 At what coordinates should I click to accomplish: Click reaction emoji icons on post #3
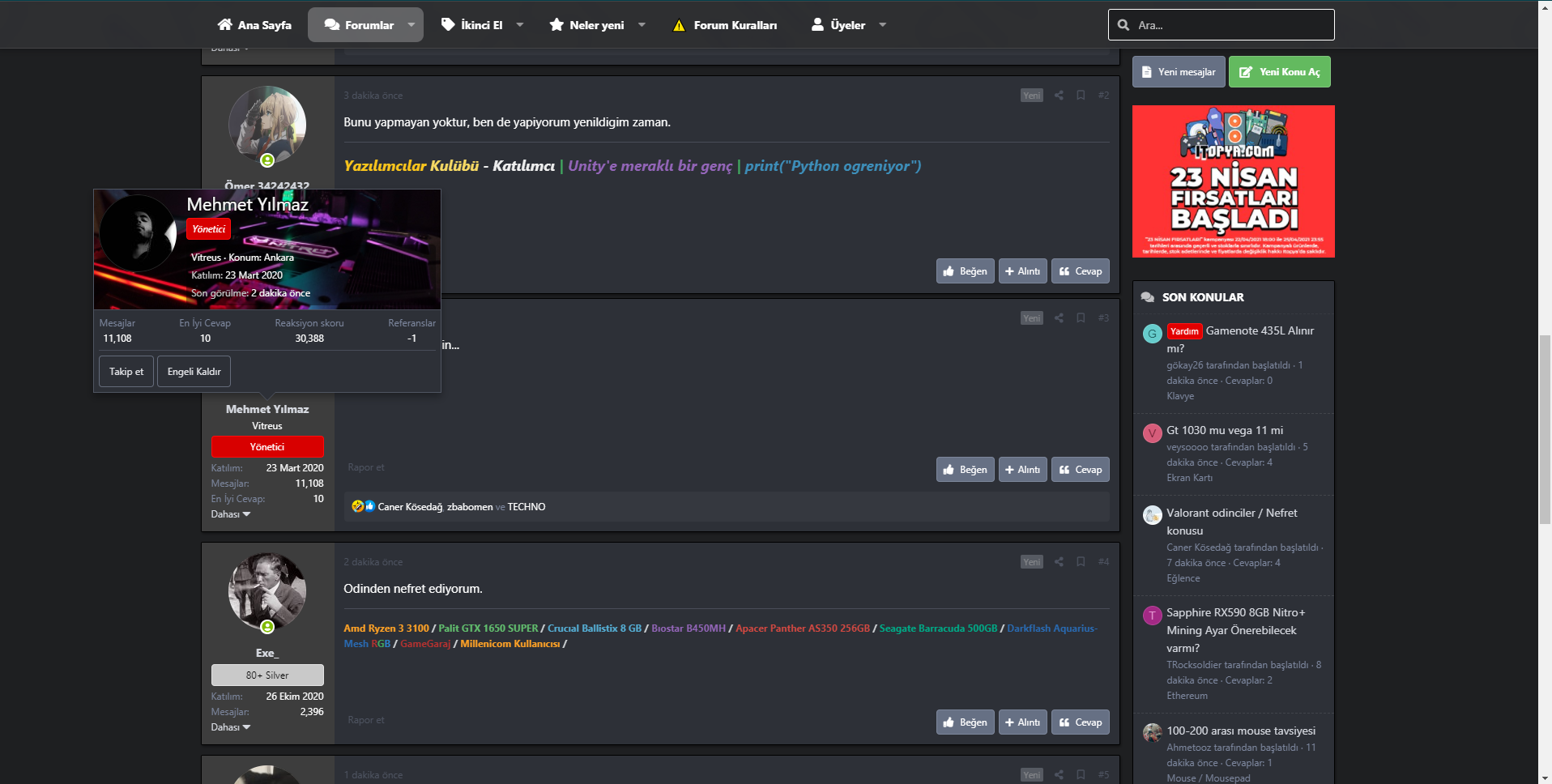(x=363, y=506)
